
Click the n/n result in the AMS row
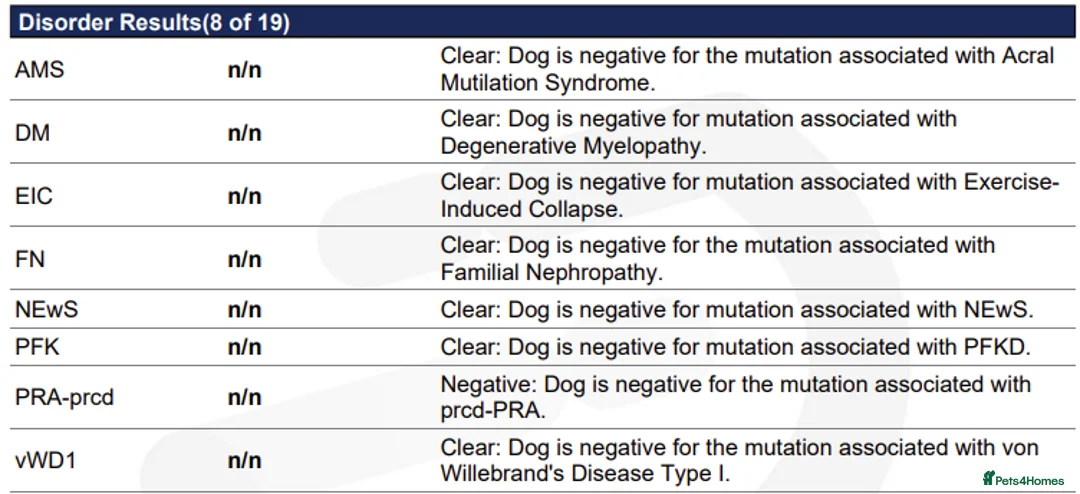(244, 71)
